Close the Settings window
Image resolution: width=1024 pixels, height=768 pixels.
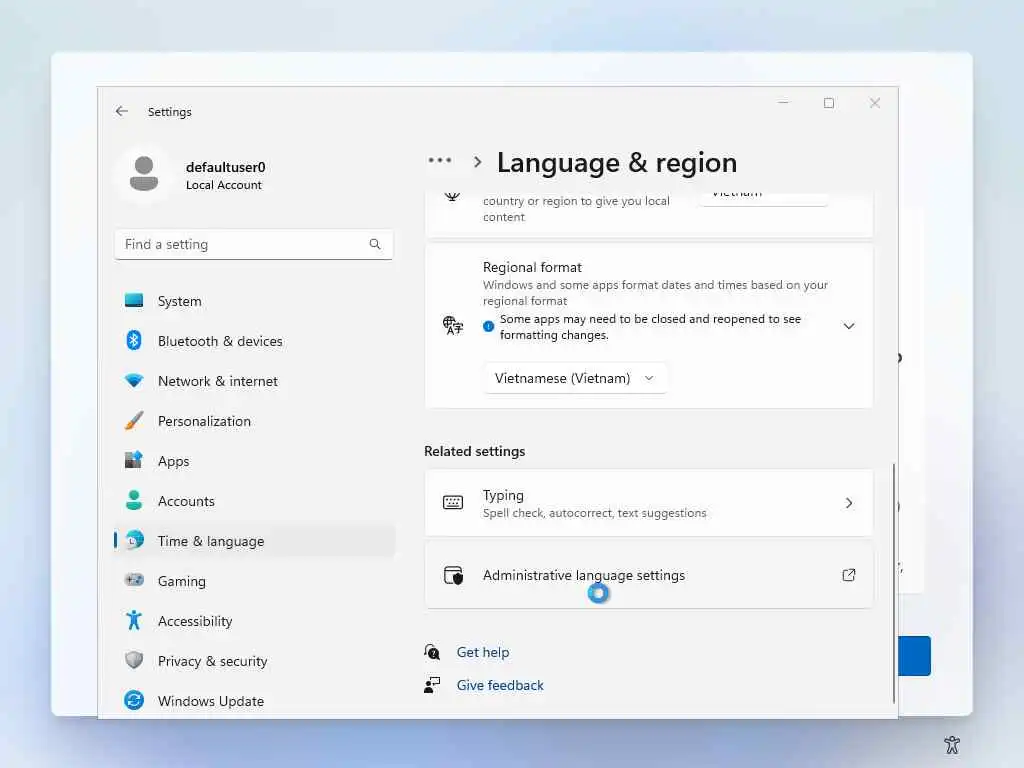[874, 103]
